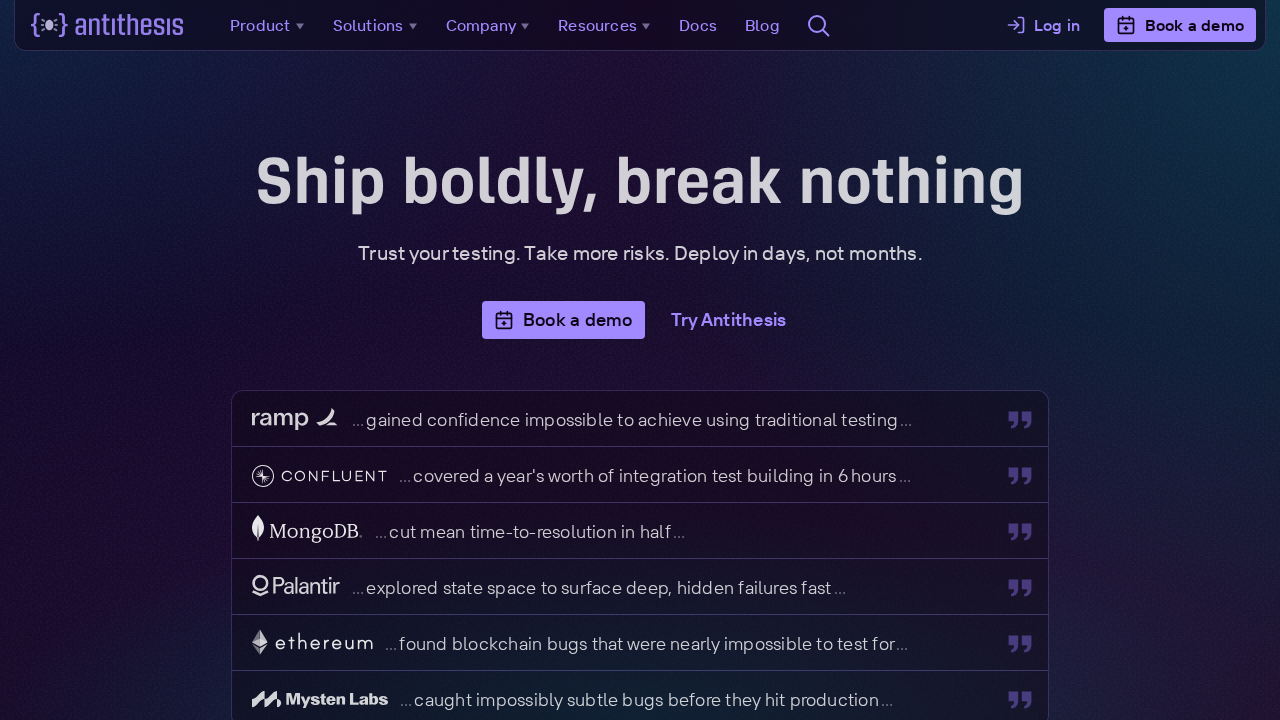Click the quote icon on the Ramp row
The height and width of the screenshot is (720, 1280).
pyautogui.click(x=1020, y=420)
